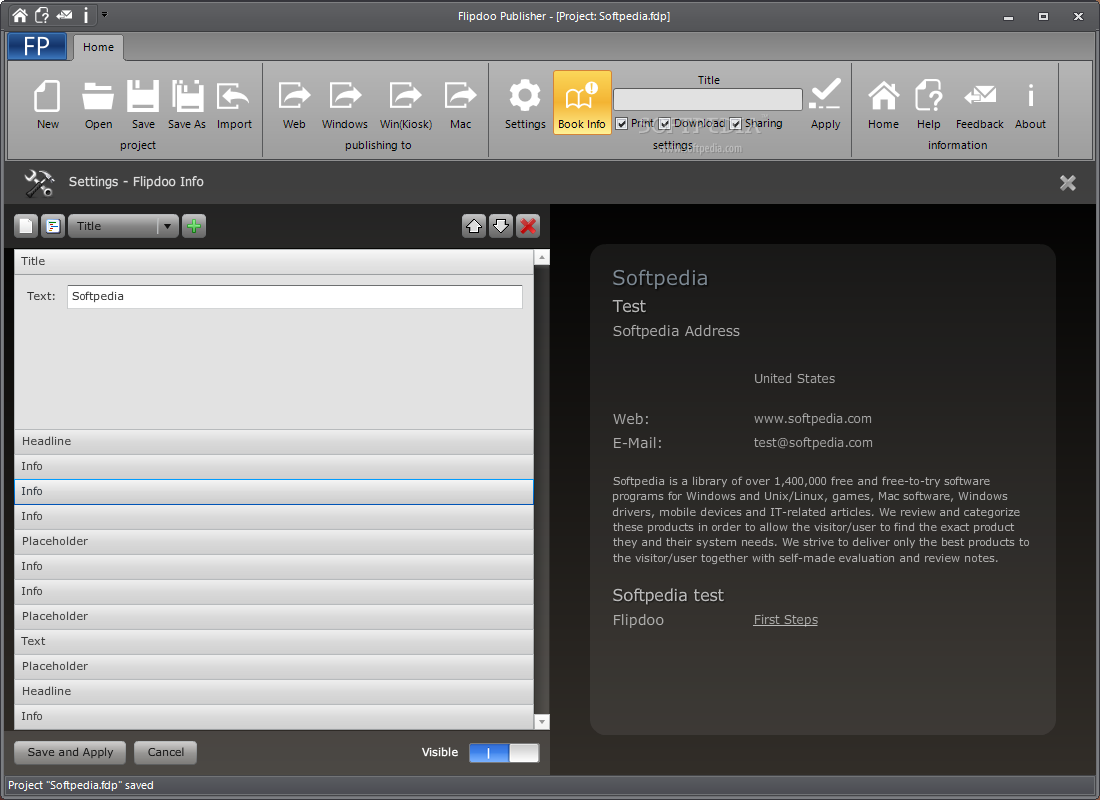Screen dimensions: 1100x800
Task: Expand the first Headline row
Action: pyautogui.click(x=274, y=441)
